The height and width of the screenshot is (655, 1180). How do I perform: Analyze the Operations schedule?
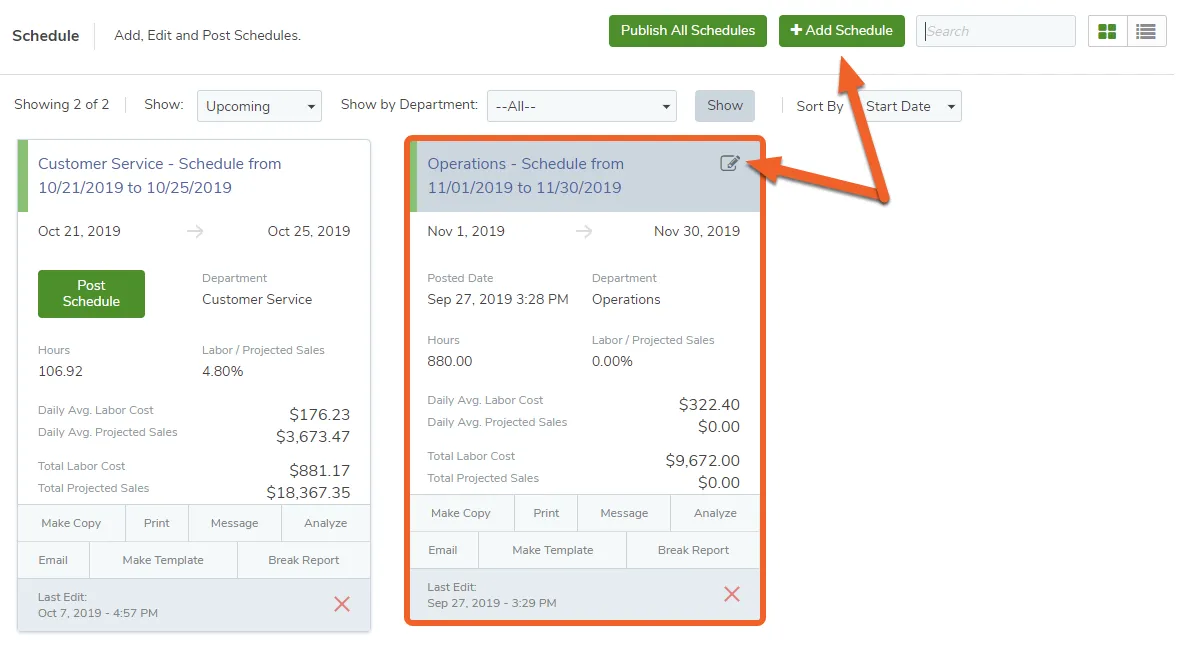click(716, 513)
